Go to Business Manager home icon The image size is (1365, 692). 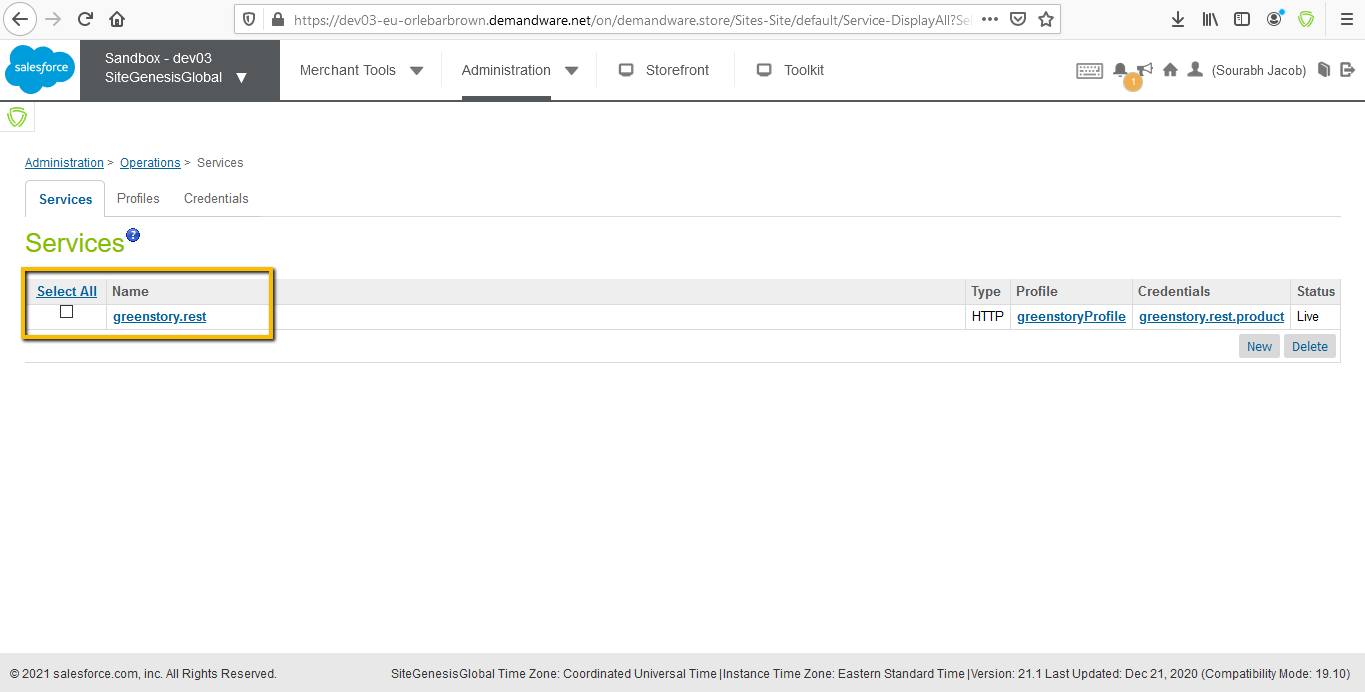point(1170,70)
